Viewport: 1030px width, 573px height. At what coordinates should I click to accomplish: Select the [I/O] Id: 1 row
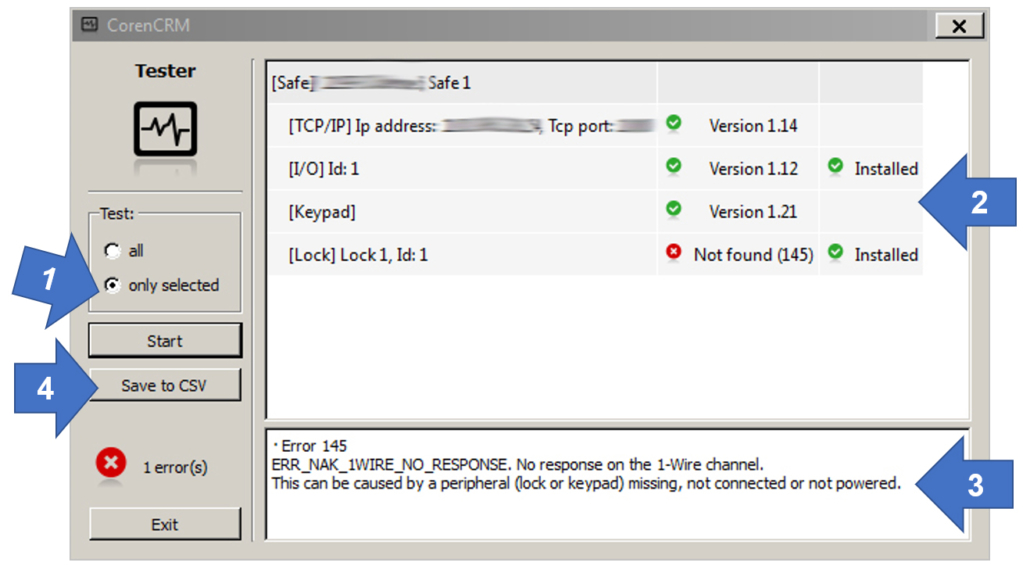click(x=594, y=169)
